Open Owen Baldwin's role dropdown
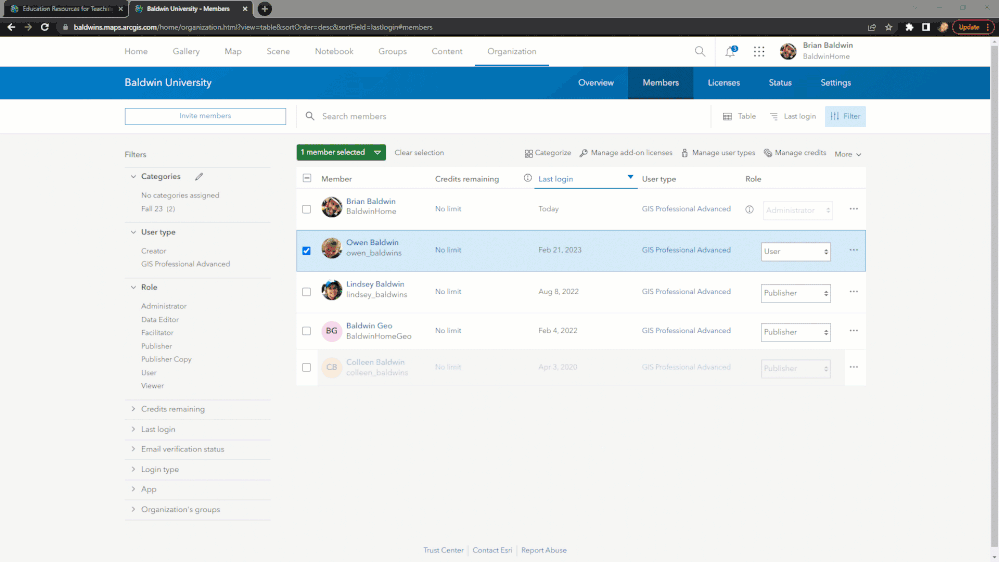Screen dimensions: 999x562 point(796,252)
